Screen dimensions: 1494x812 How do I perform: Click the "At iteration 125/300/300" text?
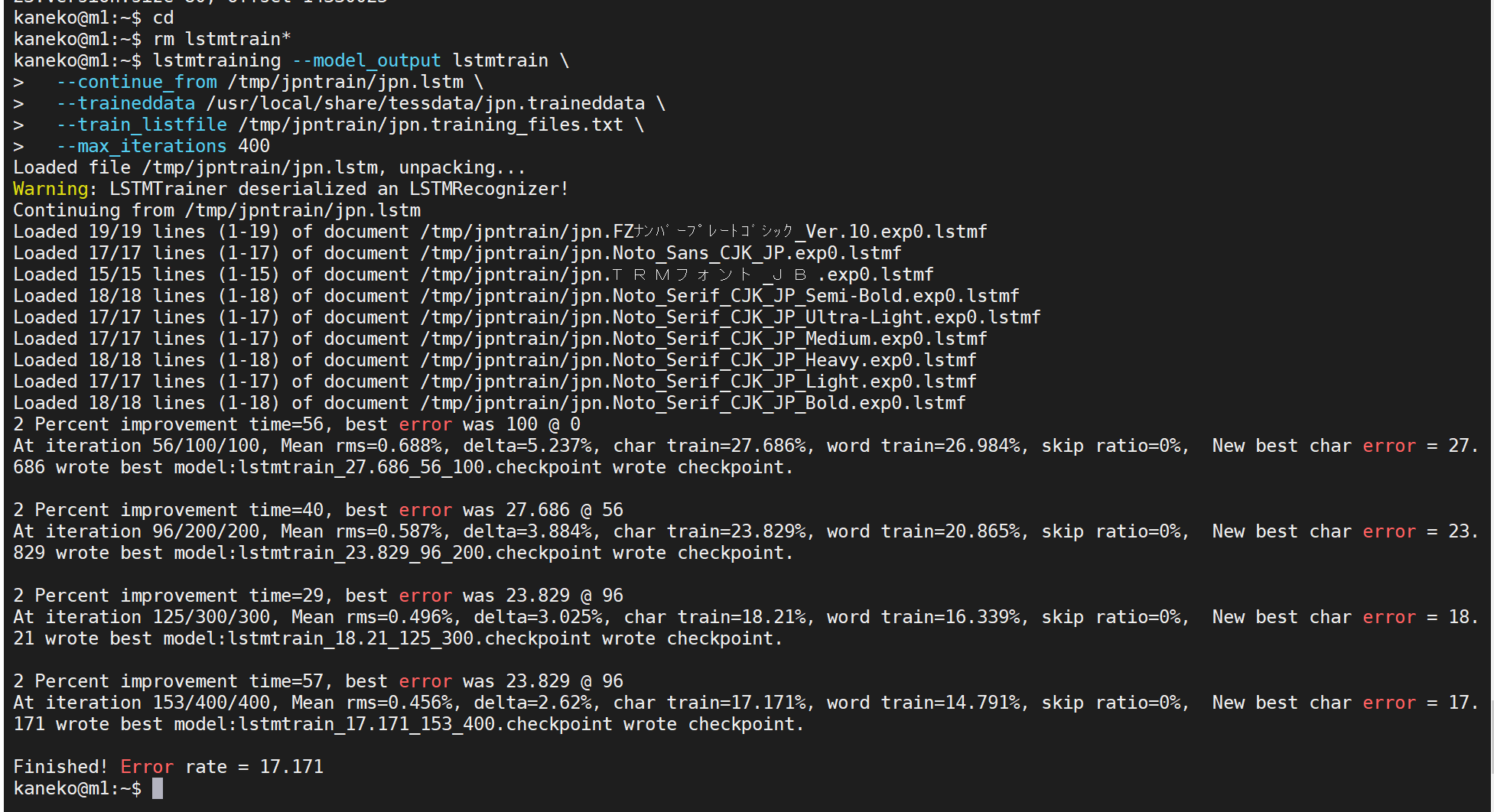pyautogui.click(x=142, y=617)
